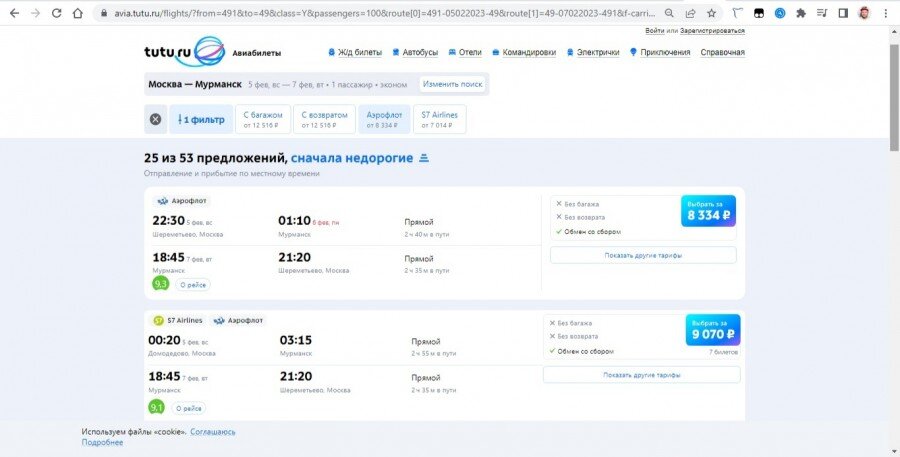Open the Chrome three-dot menu
This screenshot has height=457, width=900.
[x=886, y=13]
